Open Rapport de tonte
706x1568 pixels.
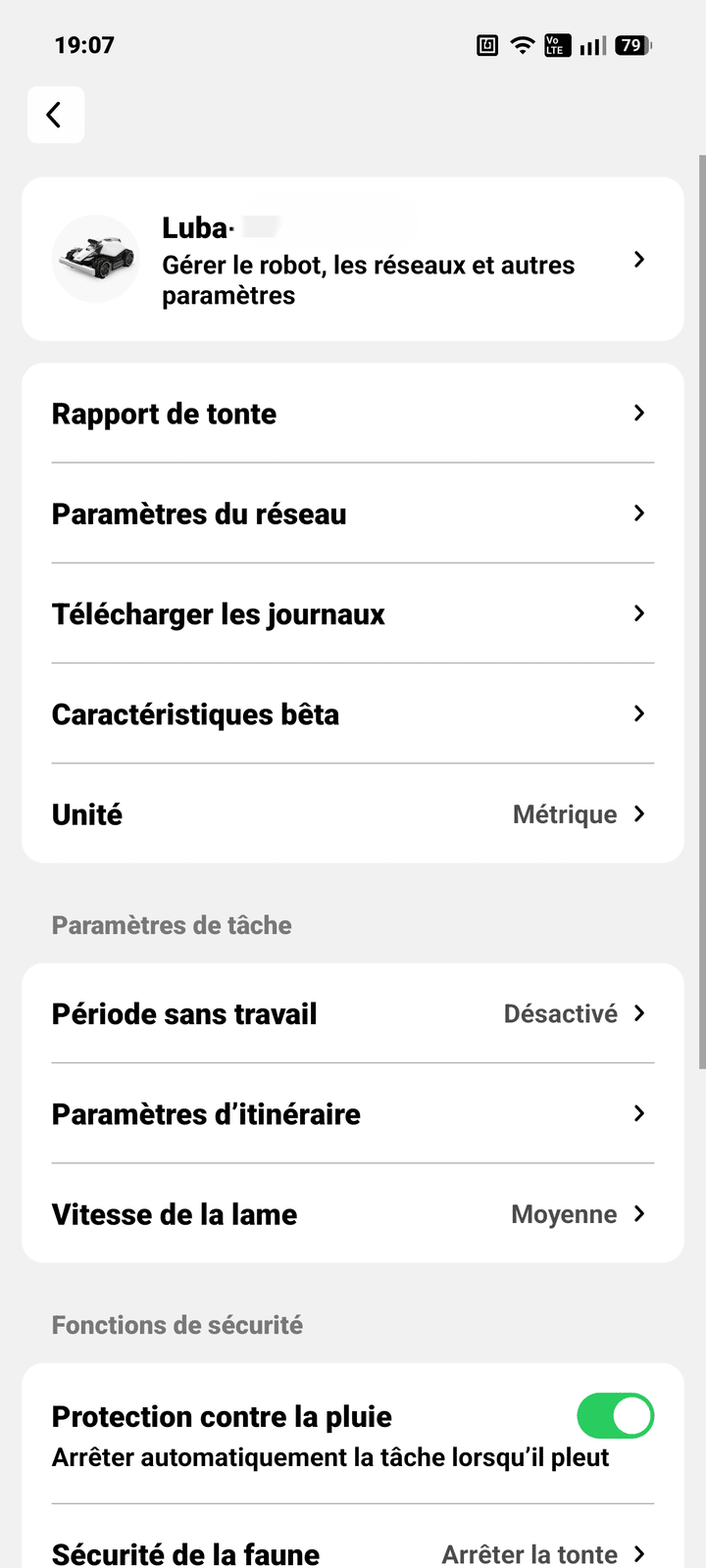[353, 414]
